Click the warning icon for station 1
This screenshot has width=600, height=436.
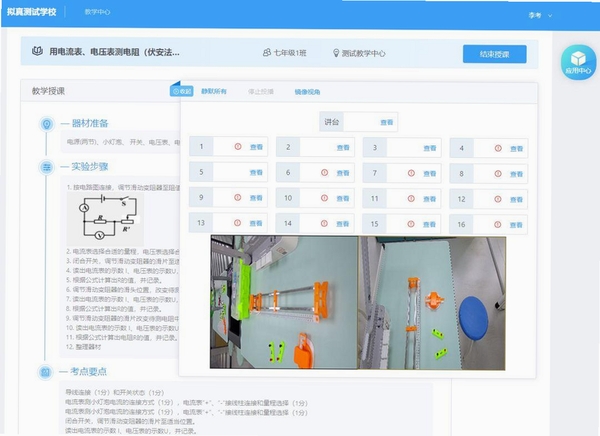(x=238, y=146)
